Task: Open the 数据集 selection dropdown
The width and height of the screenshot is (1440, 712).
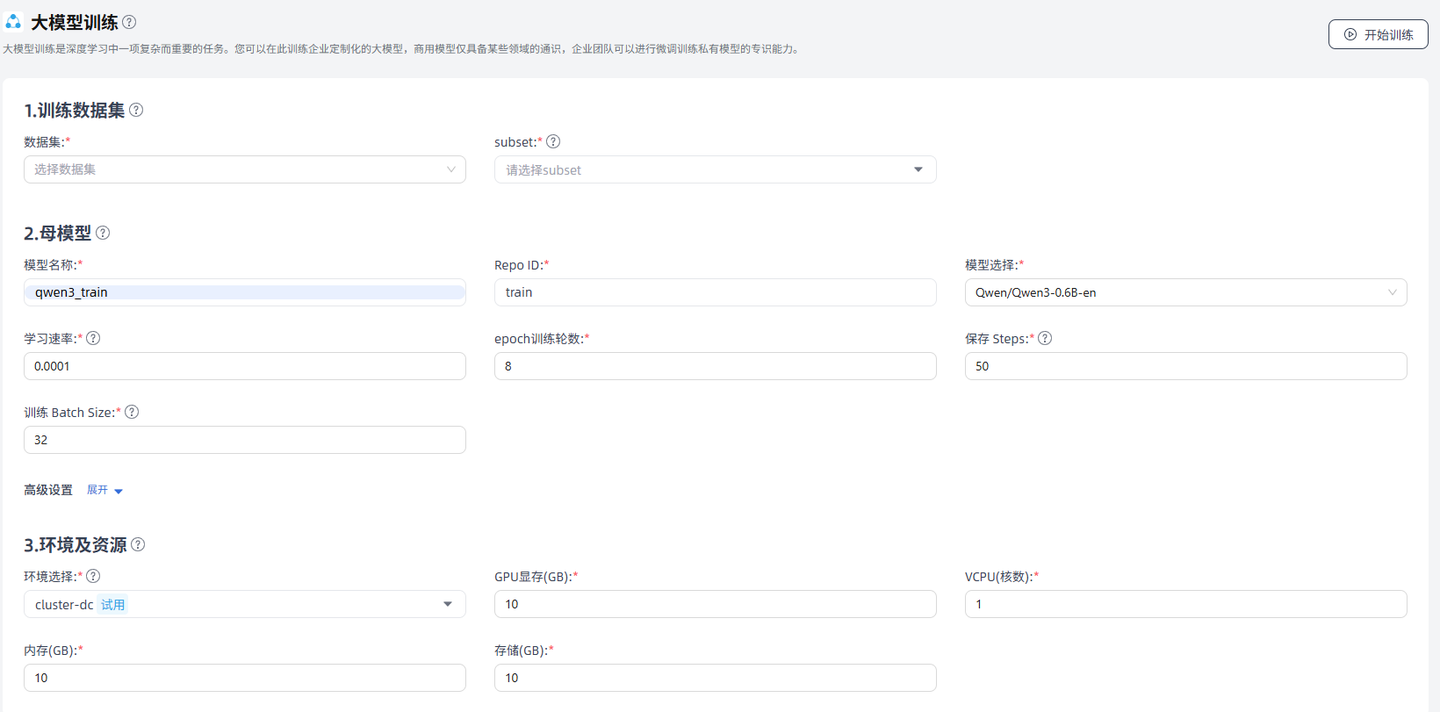Action: [x=245, y=169]
